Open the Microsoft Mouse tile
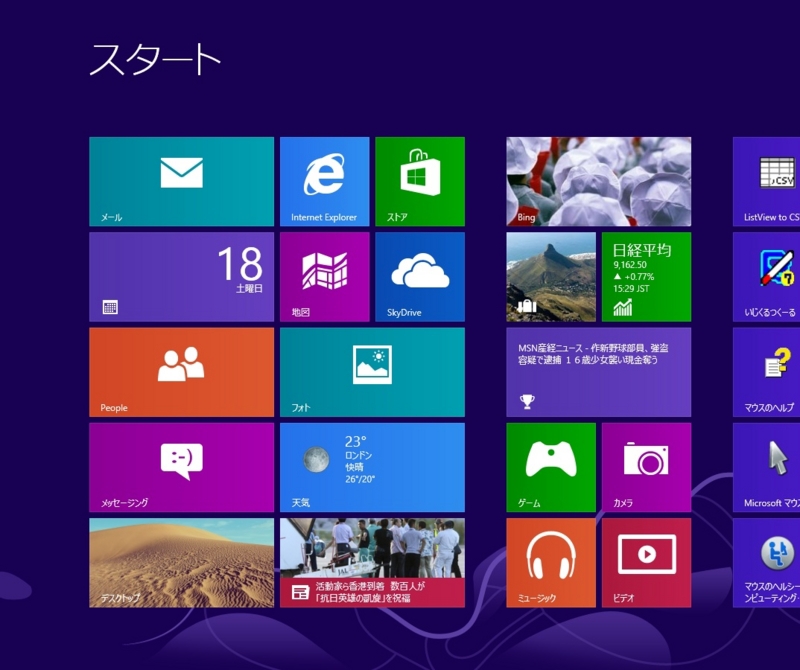The image size is (800, 670). 766,467
